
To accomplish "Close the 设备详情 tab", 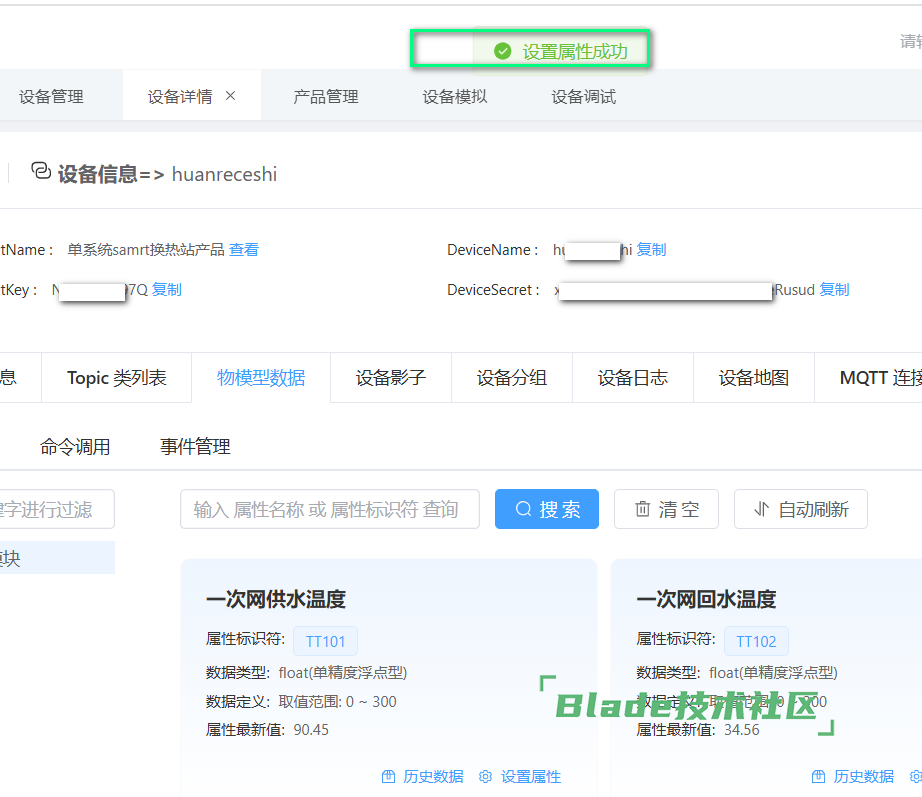I will click(x=230, y=96).
